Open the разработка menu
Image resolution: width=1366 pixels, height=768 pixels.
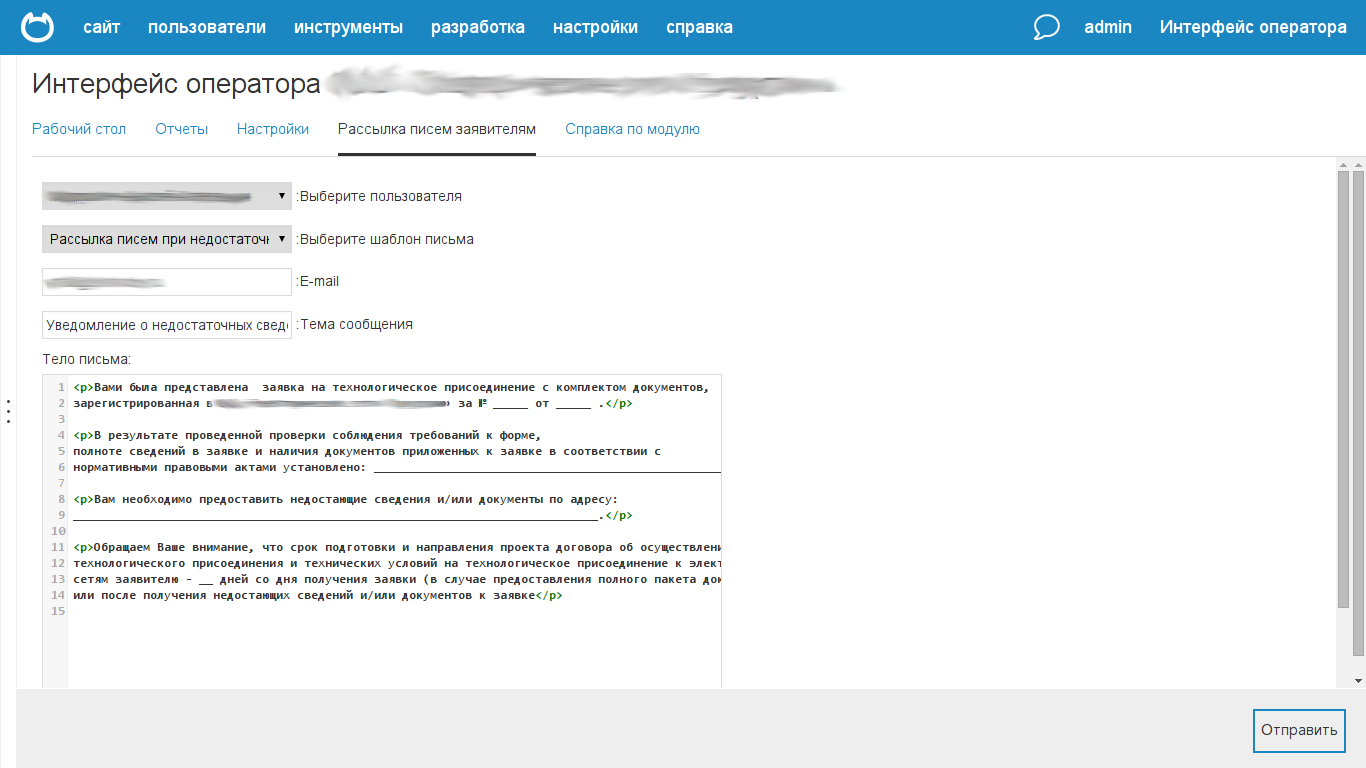[478, 27]
